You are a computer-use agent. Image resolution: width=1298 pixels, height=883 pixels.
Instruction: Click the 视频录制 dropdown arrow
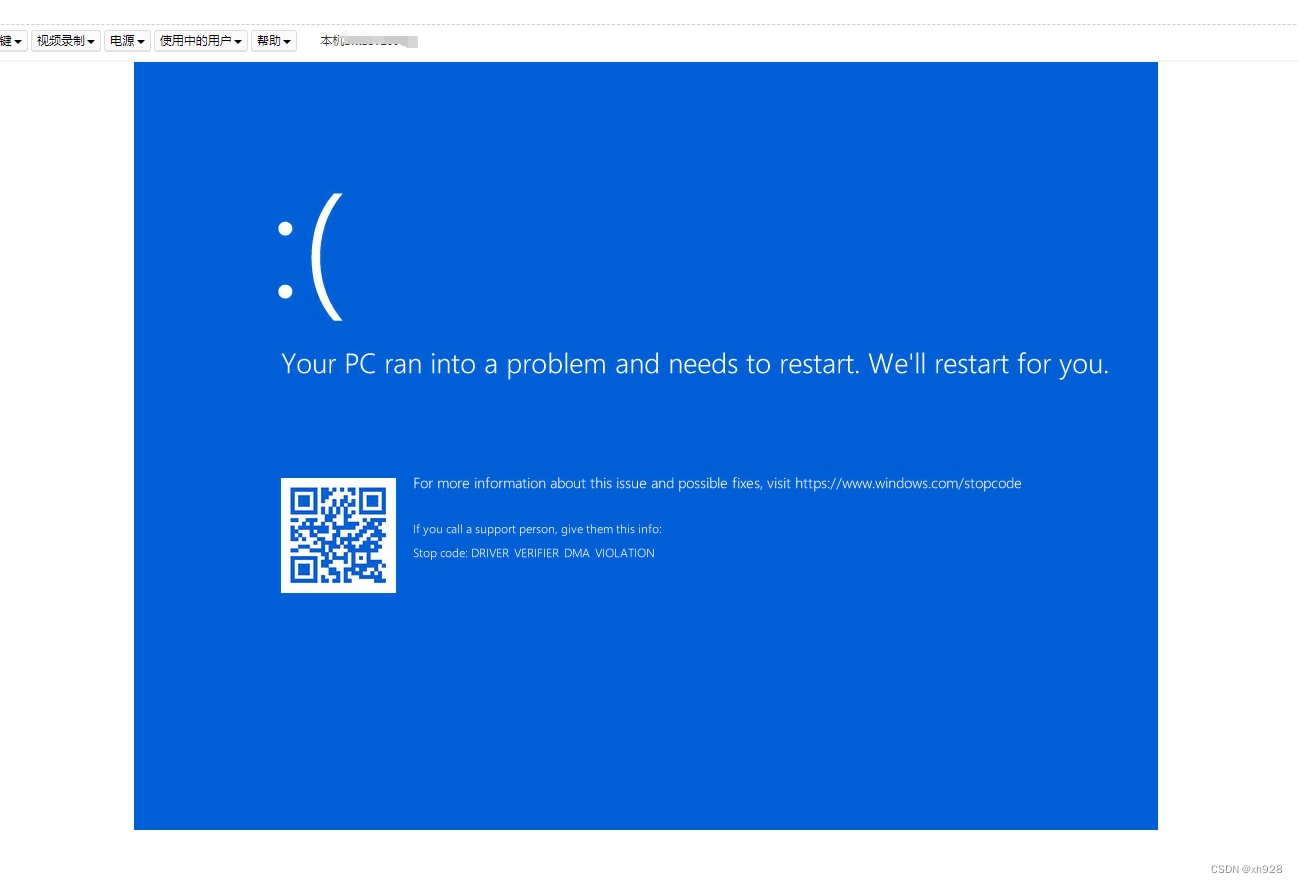click(91, 41)
